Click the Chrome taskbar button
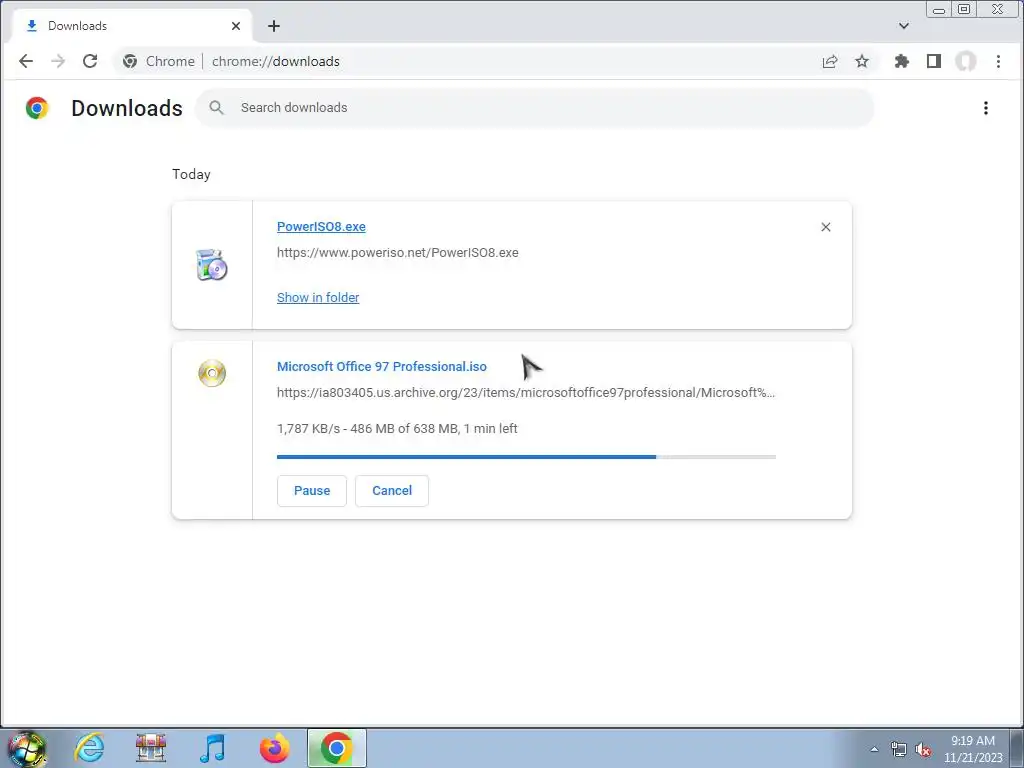Screen dimensions: 1024x768 [x=337, y=748]
